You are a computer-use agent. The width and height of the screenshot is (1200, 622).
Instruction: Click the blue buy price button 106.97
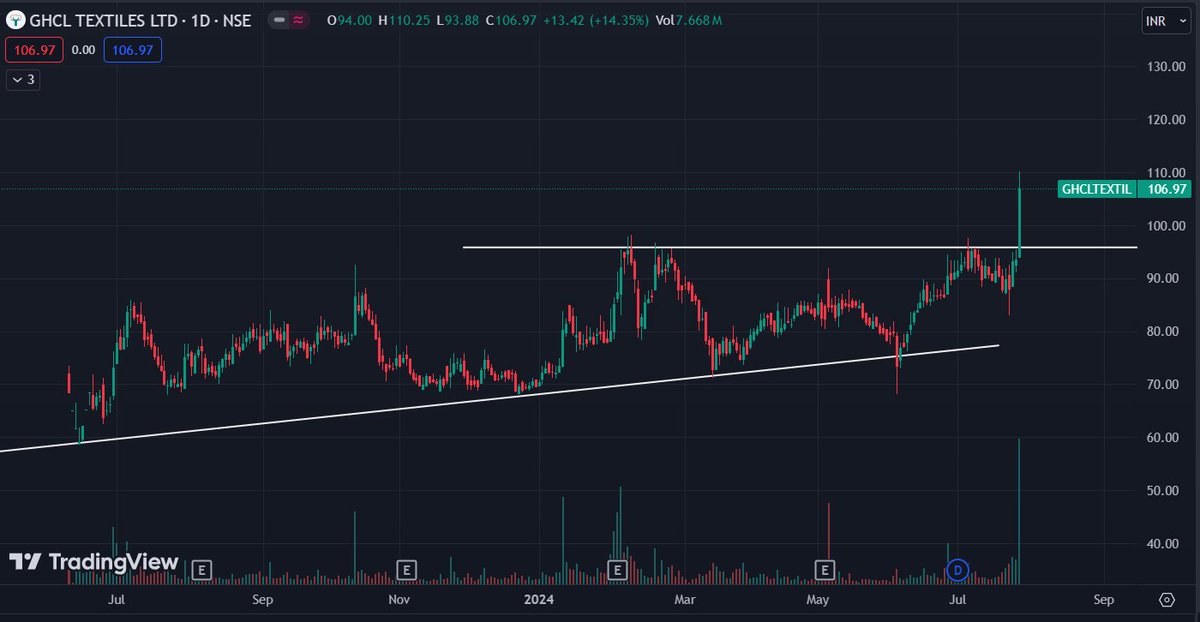coord(134,49)
